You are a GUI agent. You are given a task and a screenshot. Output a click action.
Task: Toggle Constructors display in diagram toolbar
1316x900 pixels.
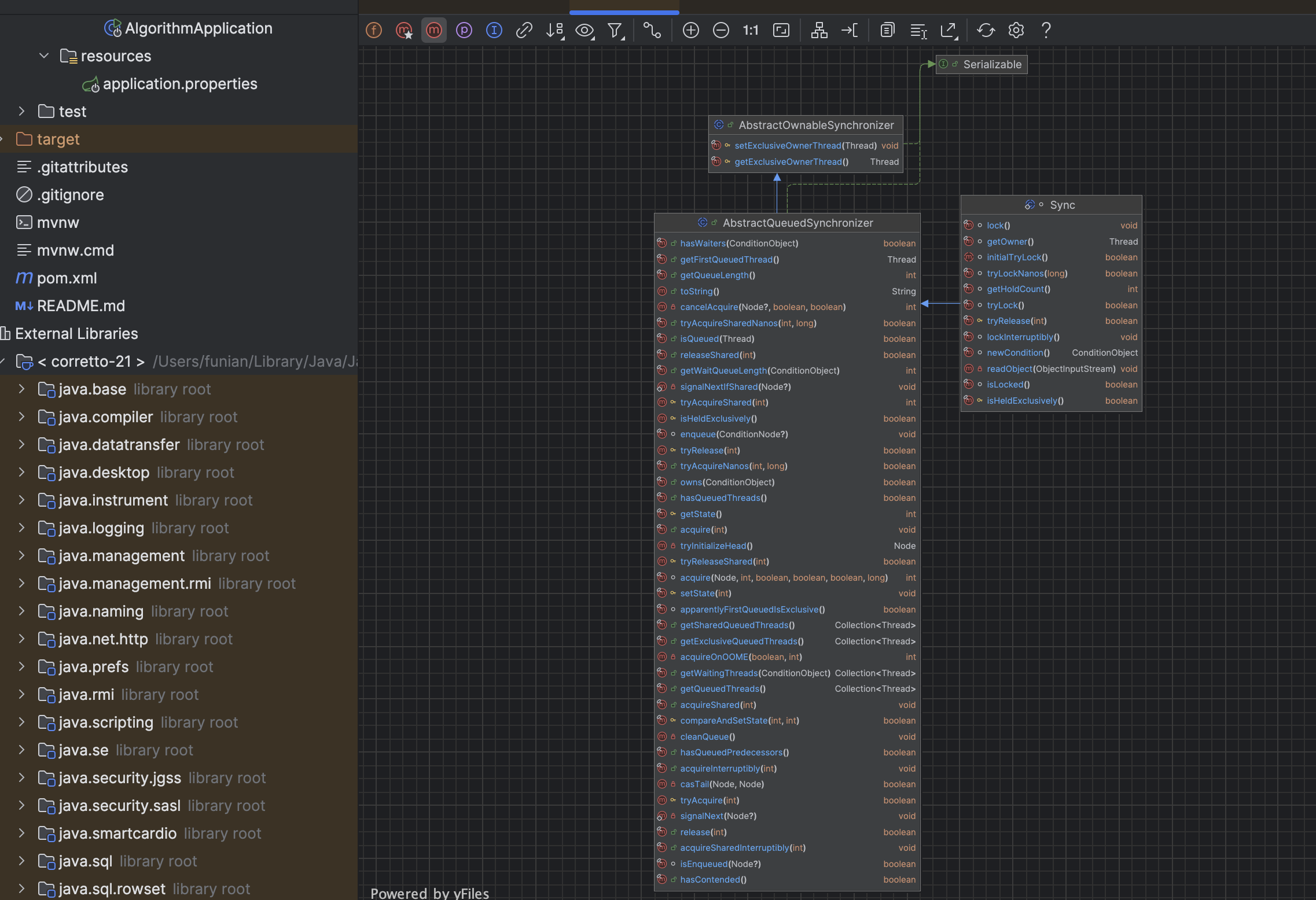coord(404,30)
